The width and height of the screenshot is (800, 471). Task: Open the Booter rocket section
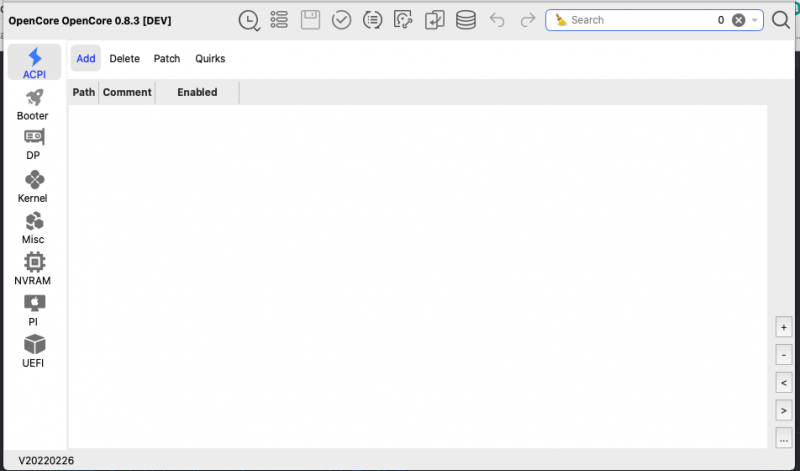(33, 105)
